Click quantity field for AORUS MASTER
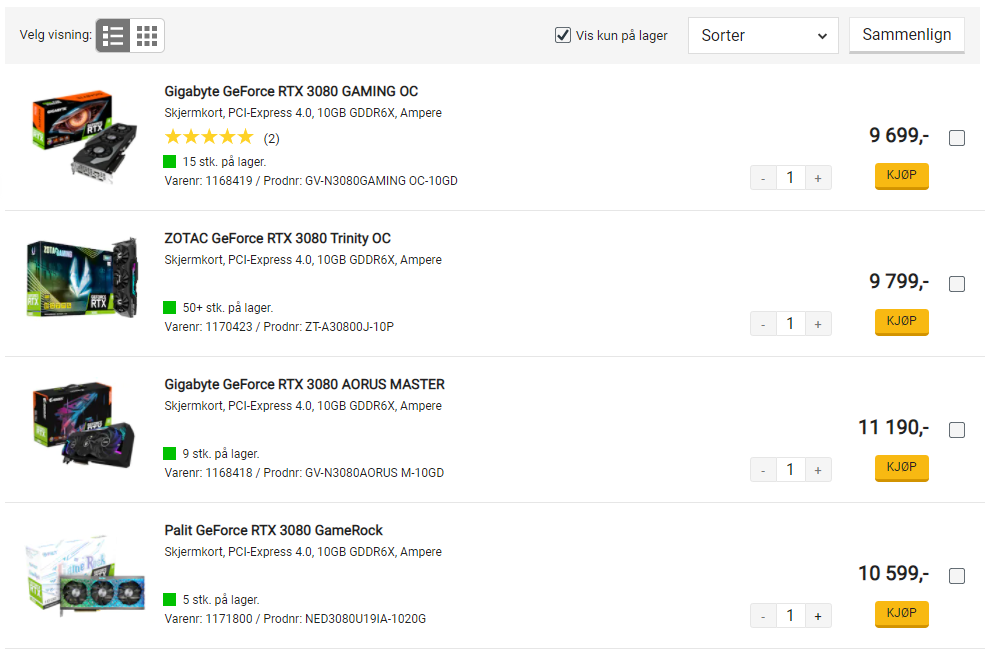The height and width of the screenshot is (659, 991). (790, 470)
